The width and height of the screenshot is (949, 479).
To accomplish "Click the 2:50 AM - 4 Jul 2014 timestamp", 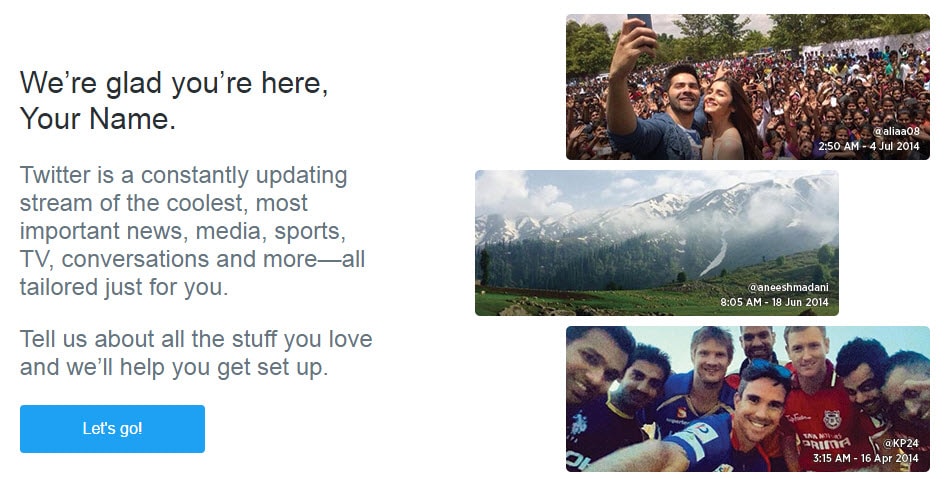I will (x=868, y=146).
